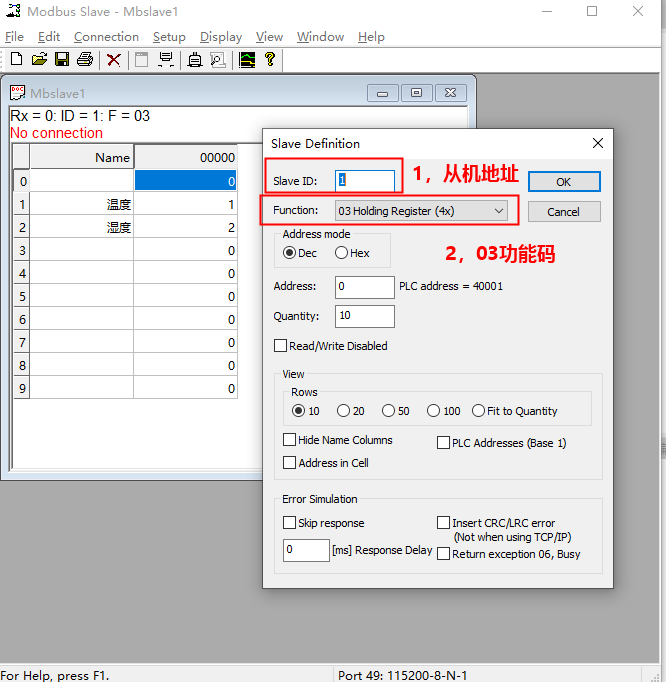Click the Print toolbar icon
This screenshot has width=666, height=682.
(85, 59)
